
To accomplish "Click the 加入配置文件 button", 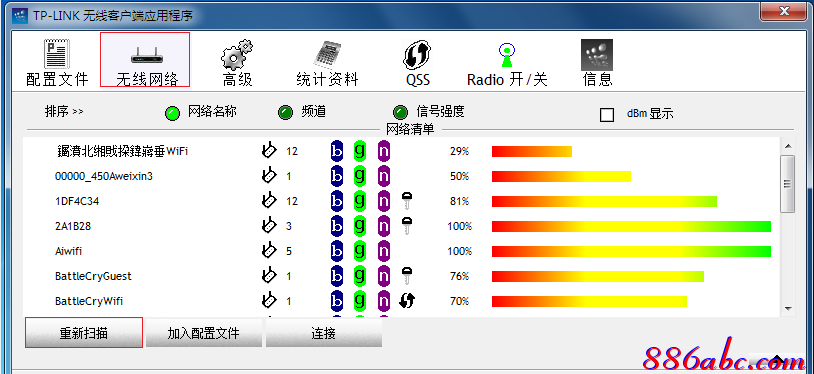I will (x=204, y=332).
